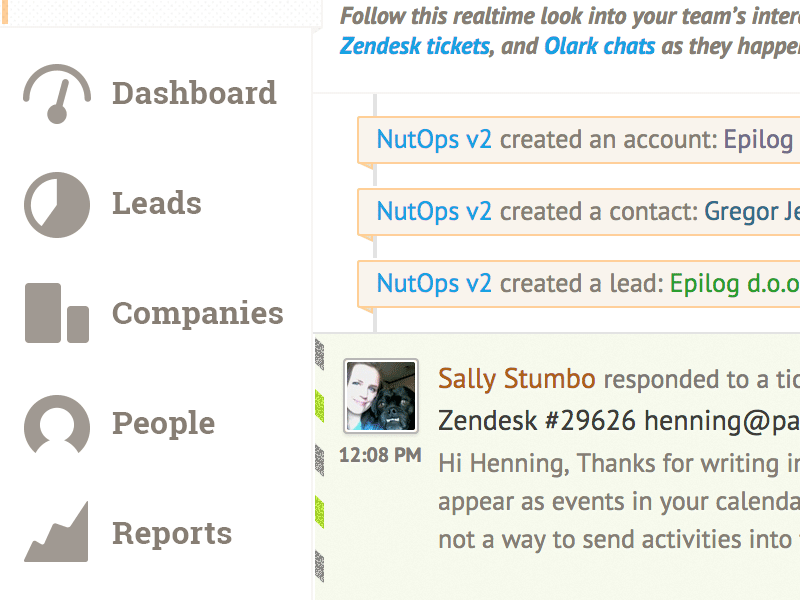Open the Zendesk #29626 ticket title
Image resolution: width=800 pixels, height=600 pixels.
click(x=619, y=421)
